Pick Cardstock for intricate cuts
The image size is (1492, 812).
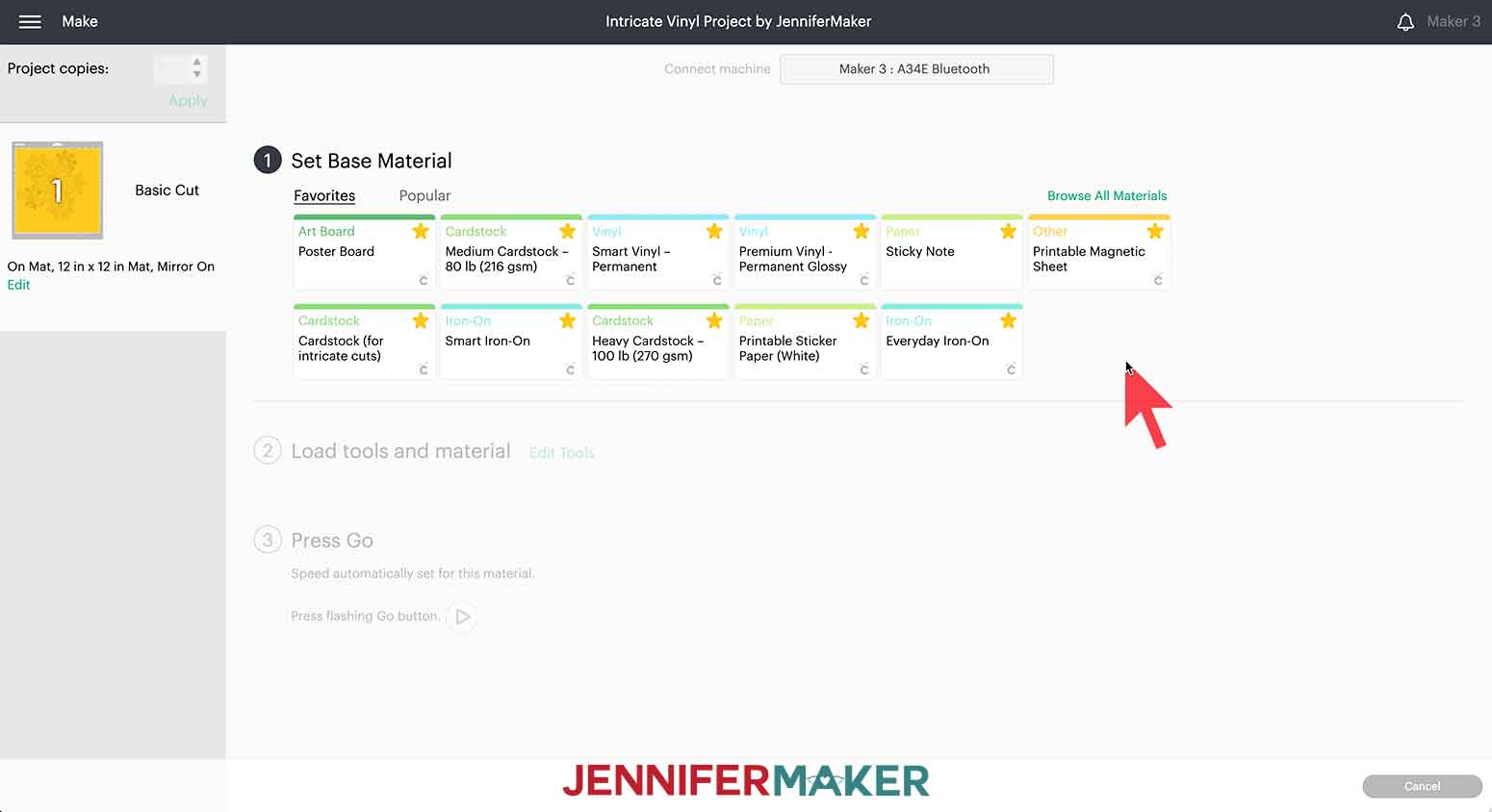tap(364, 342)
